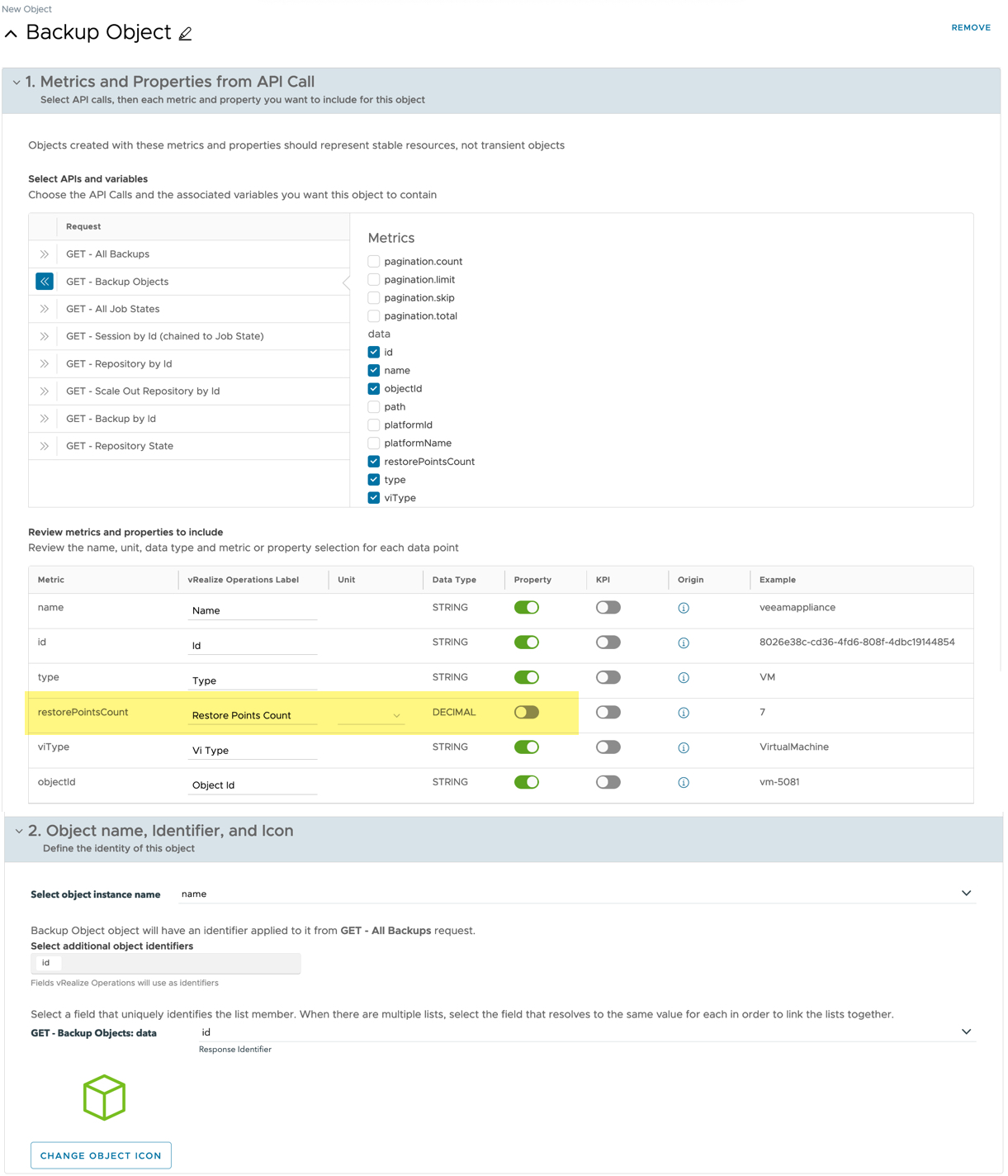This screenshot has height=1176, width=1008.
Task: Collapse the GET - Backup Objects arrow icon
Action: click(45, 282)
